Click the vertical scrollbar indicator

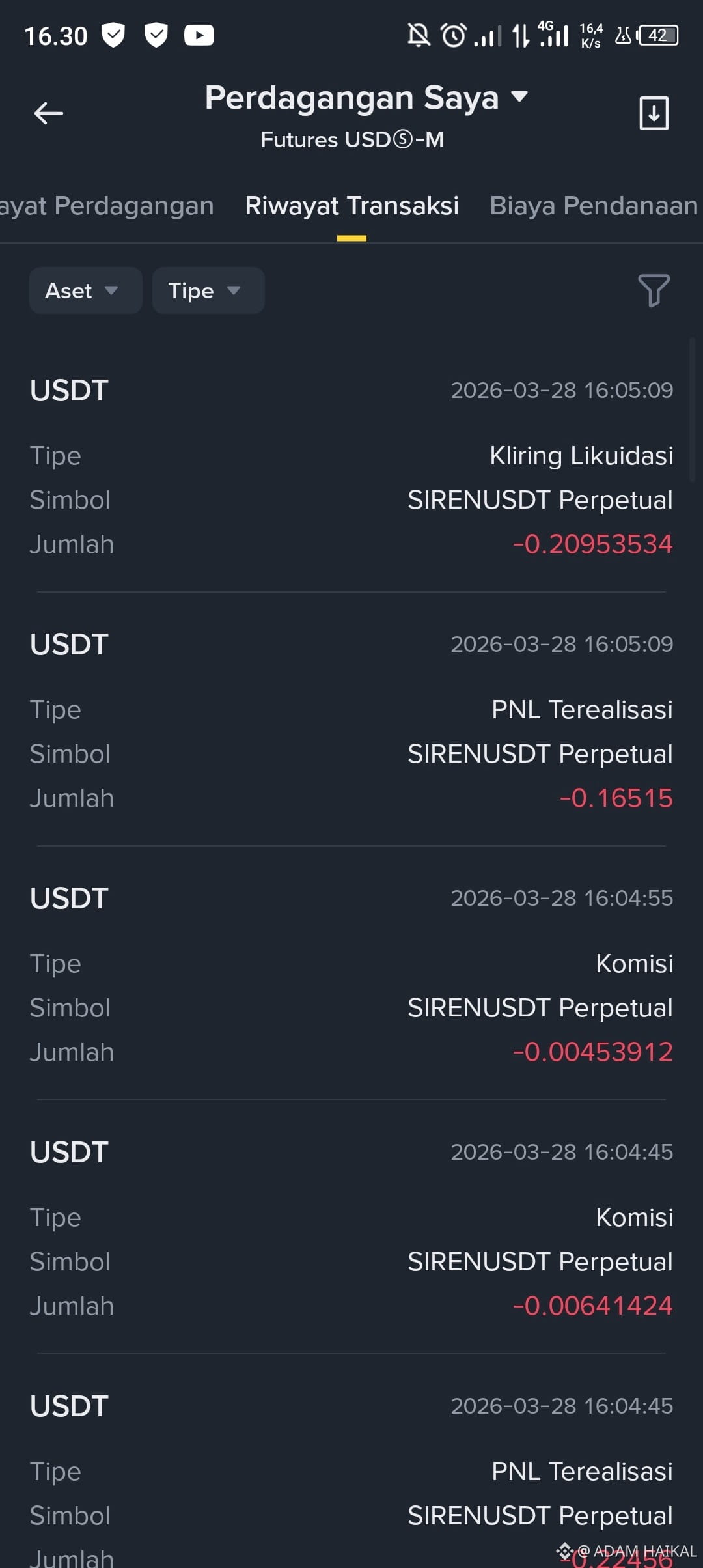692,410
